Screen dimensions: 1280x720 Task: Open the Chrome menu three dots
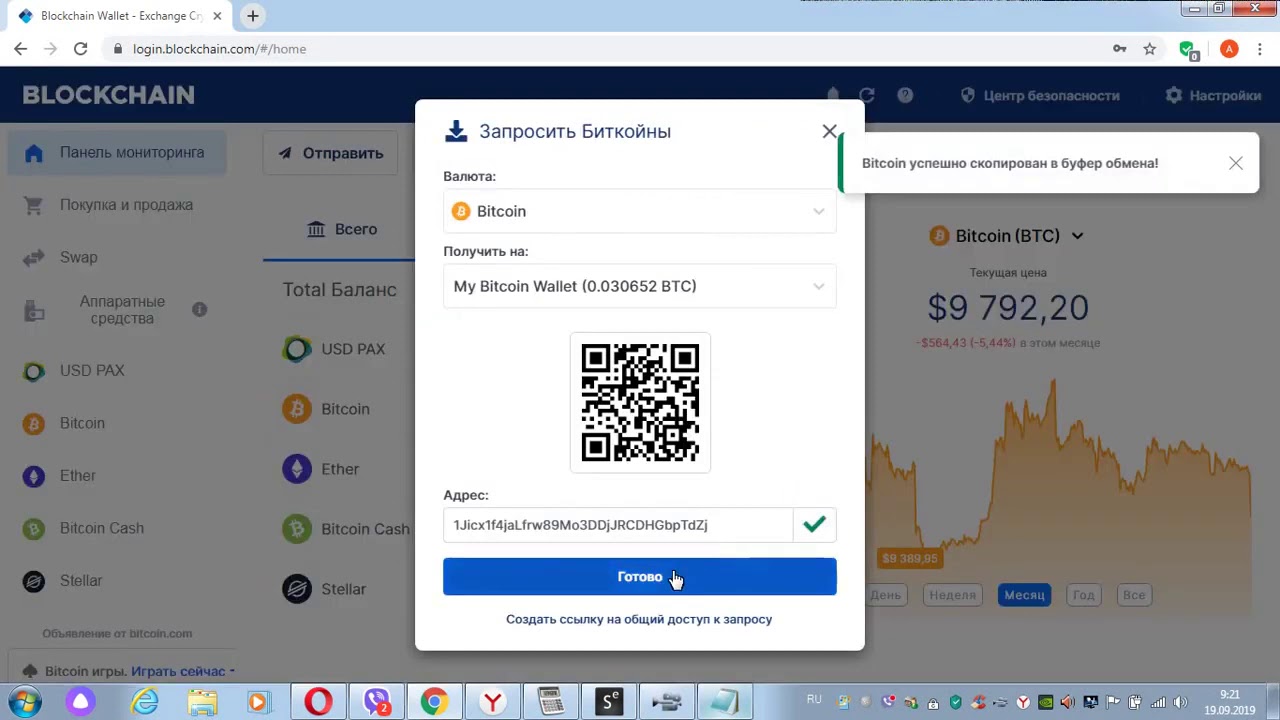click(1260, 48)
